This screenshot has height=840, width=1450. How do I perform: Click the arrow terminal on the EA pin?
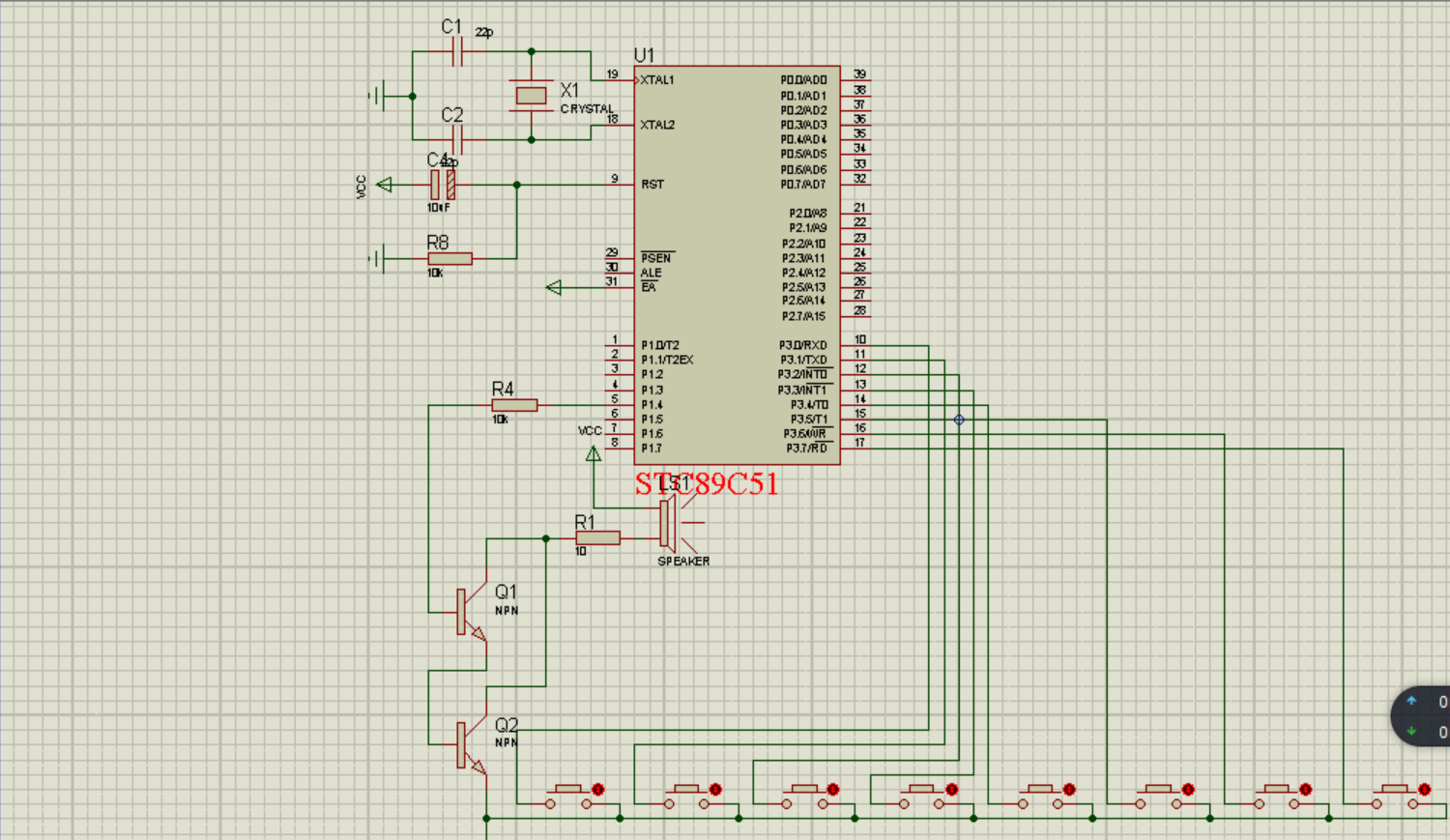click(x=554, y=287)
